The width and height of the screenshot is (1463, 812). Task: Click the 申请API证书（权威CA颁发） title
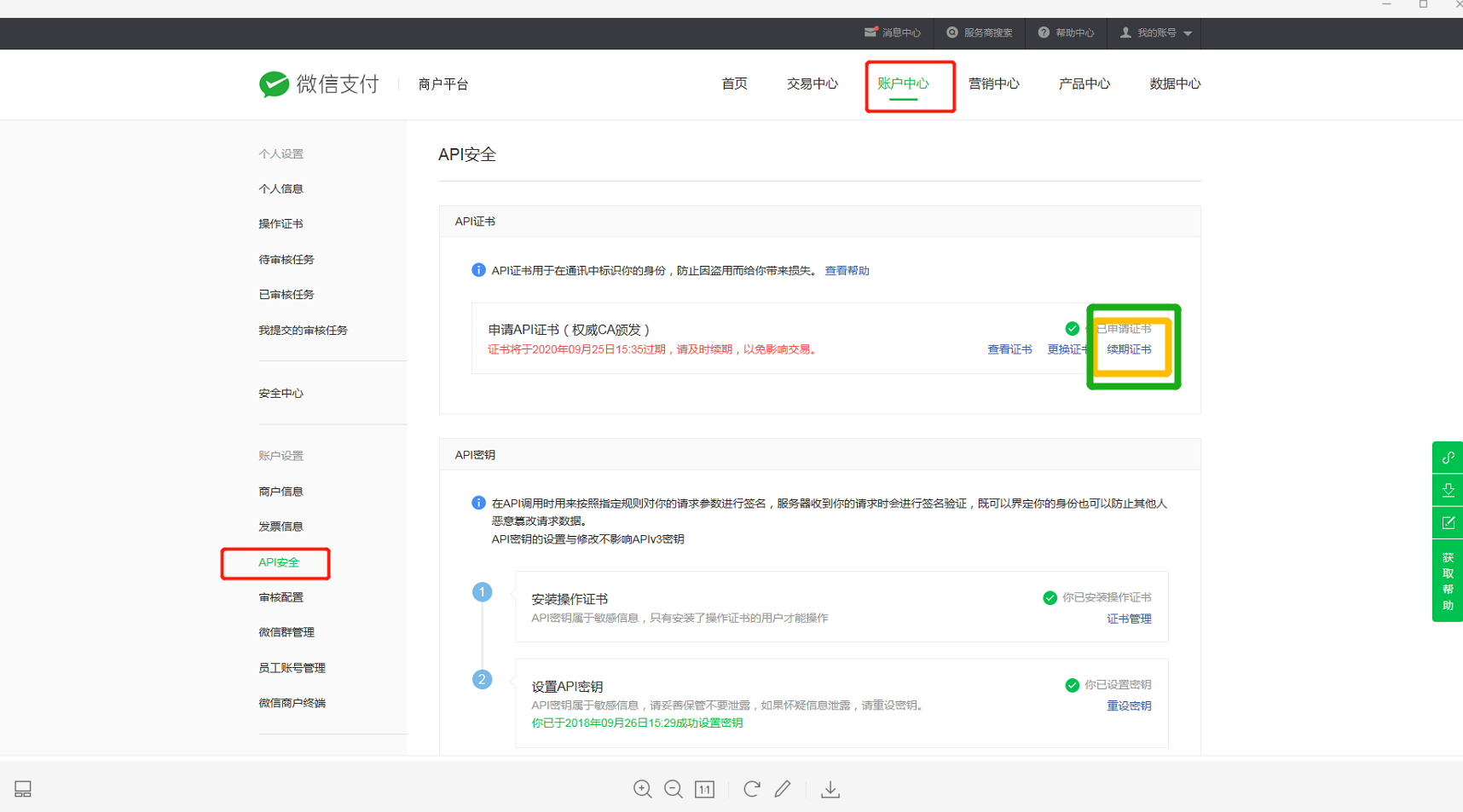pyautogui.click(x=569, y=330)
